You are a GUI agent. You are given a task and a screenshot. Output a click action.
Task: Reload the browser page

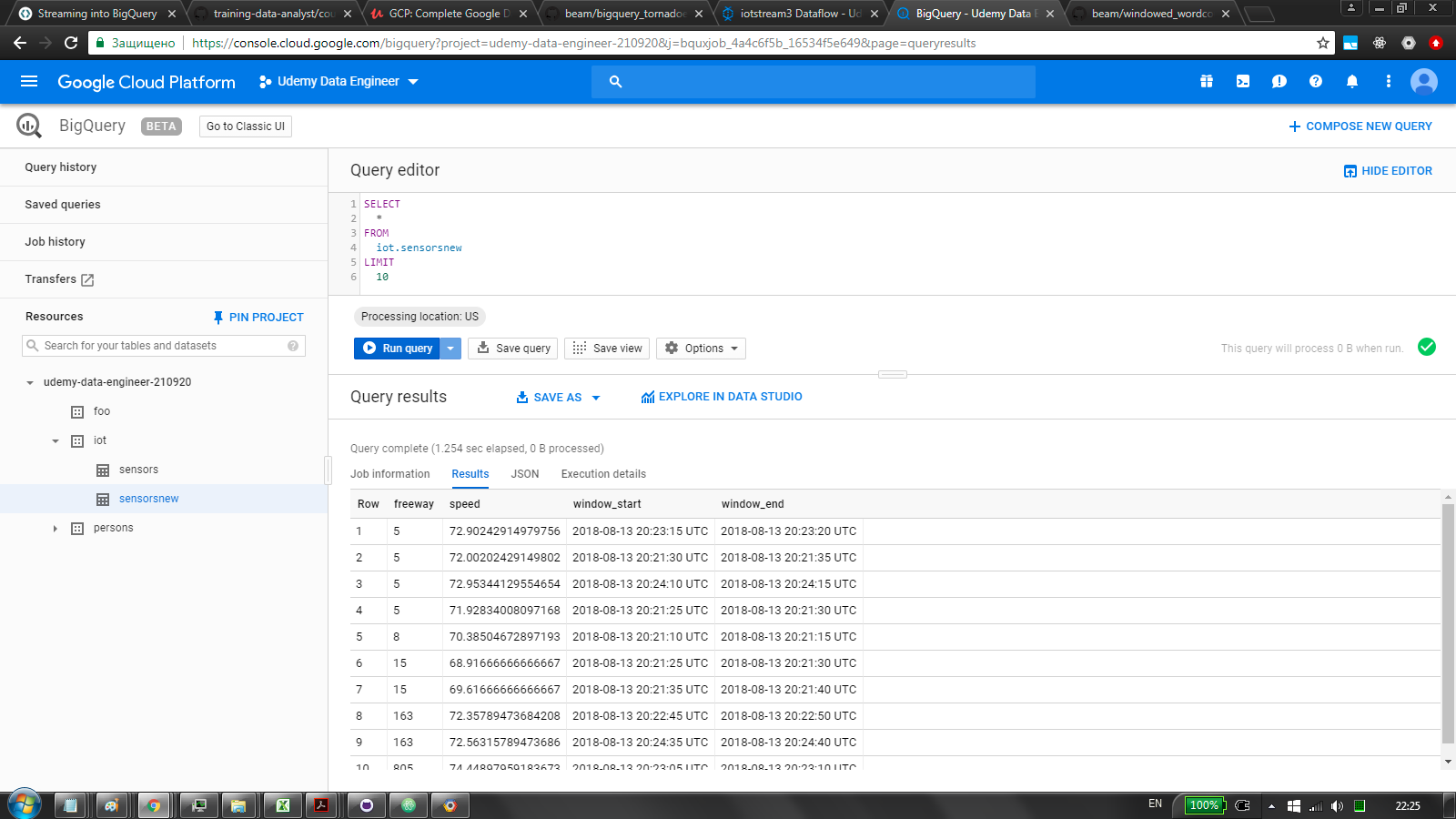tap(71, 43)
